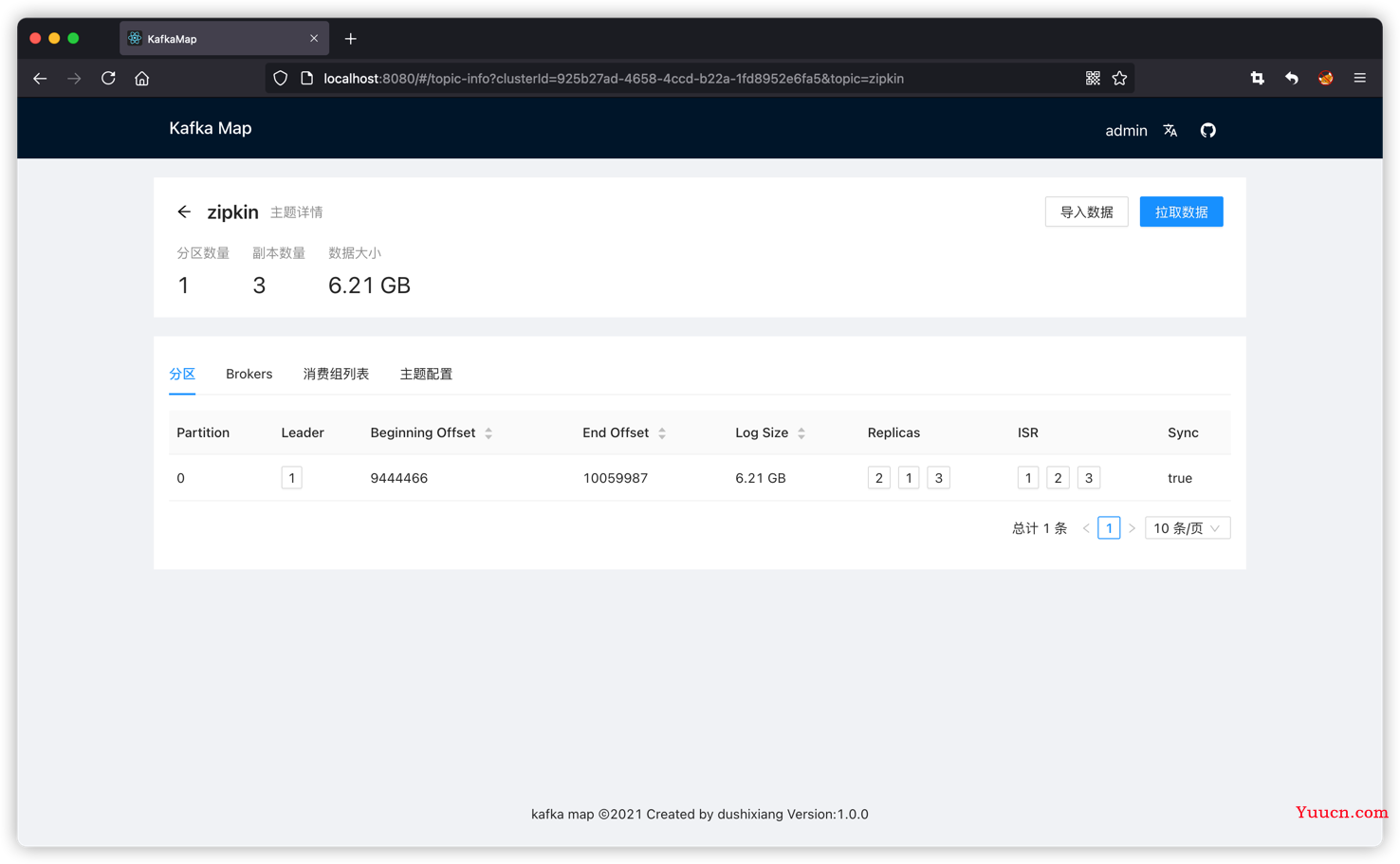Select the 分区 tab

[182, 374]
